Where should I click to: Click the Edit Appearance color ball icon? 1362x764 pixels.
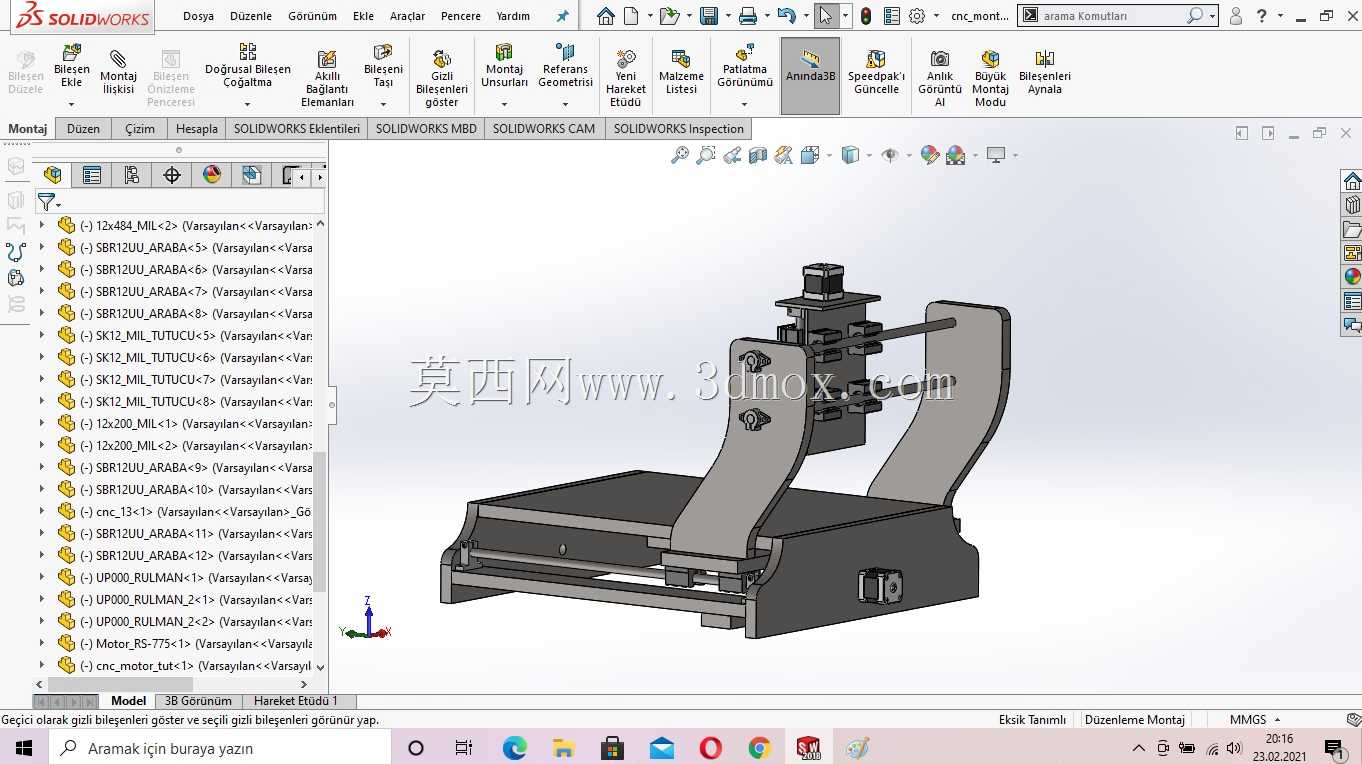(930, 155)
